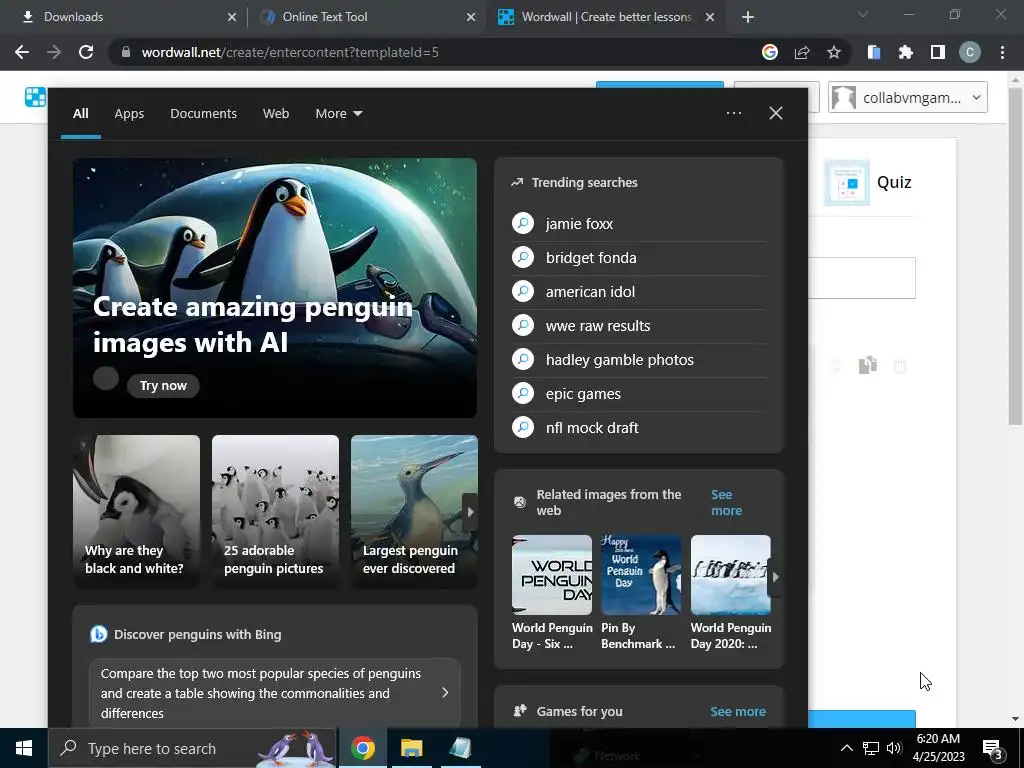Open 25 adorable penguin pictures card
1024x768 pixels.
click(x=276, y=511)
